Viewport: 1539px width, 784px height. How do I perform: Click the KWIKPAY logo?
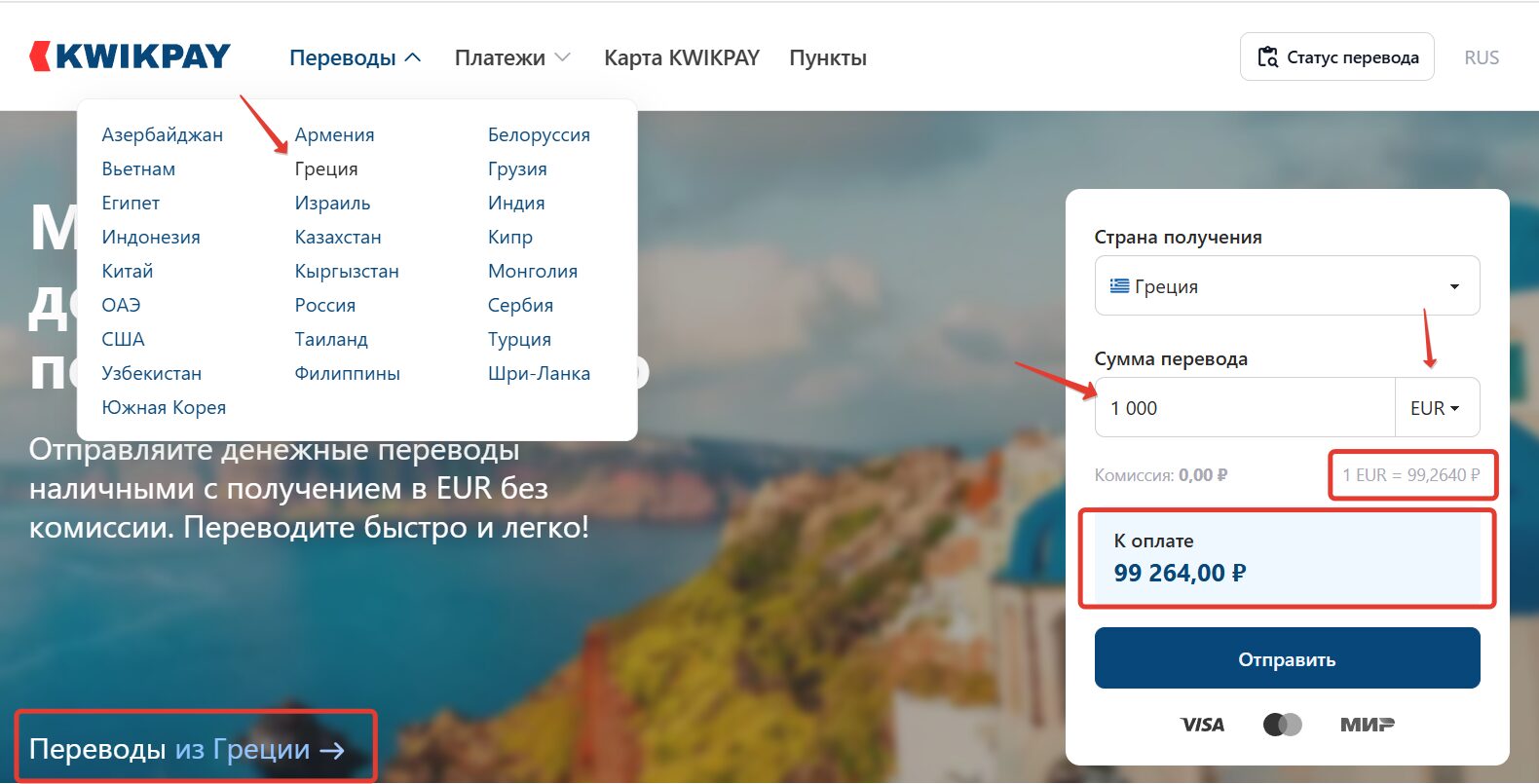pos(131,56)
